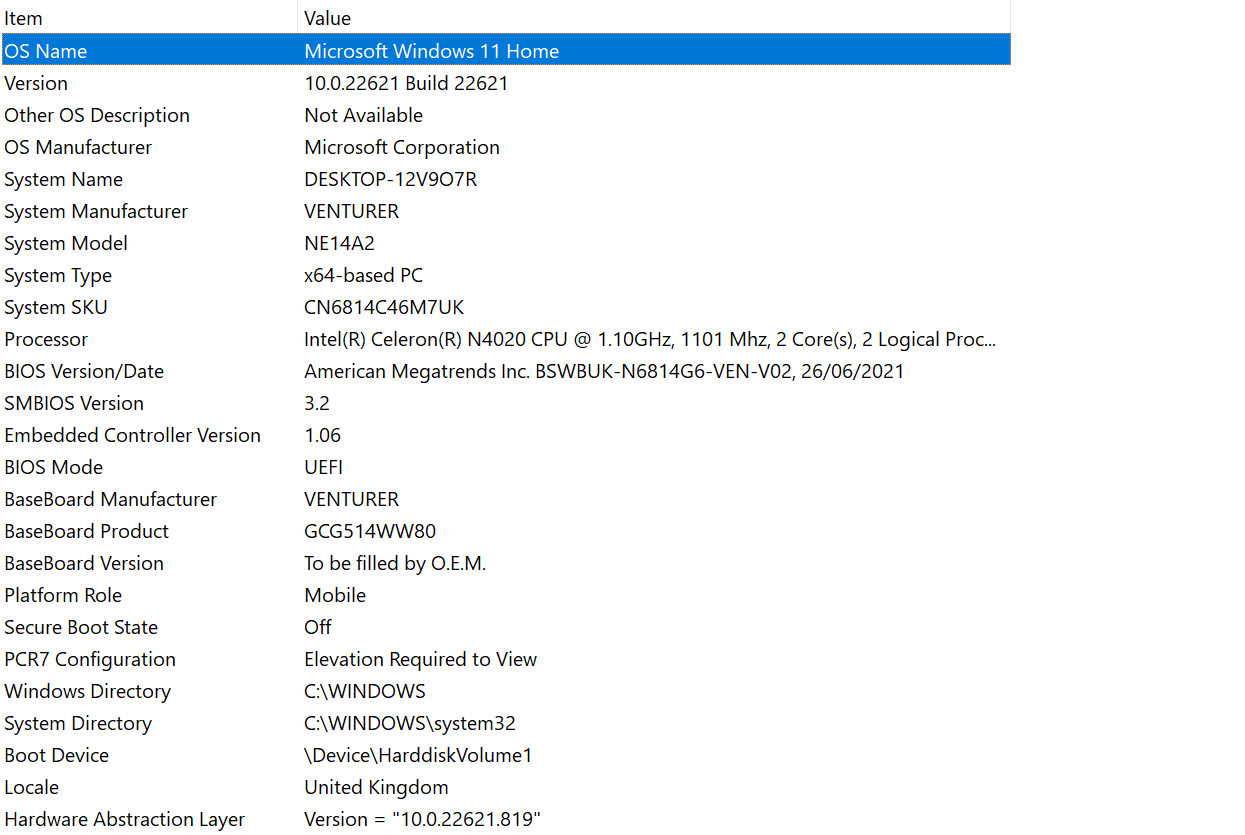Select the Version row label
This screenshot has width=1245, height=835.
pos(36,83)
